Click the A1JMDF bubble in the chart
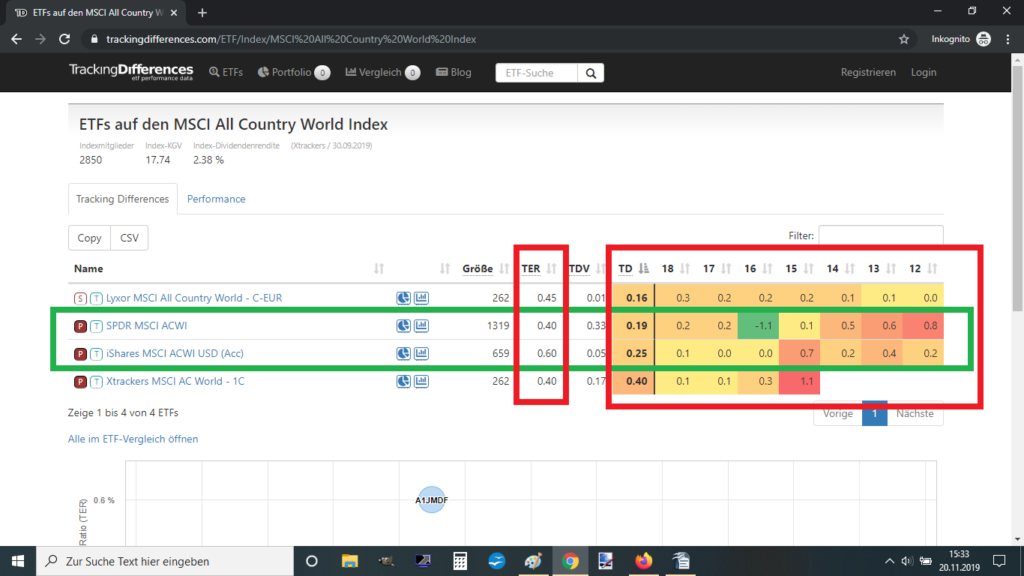 click(432, 500)
